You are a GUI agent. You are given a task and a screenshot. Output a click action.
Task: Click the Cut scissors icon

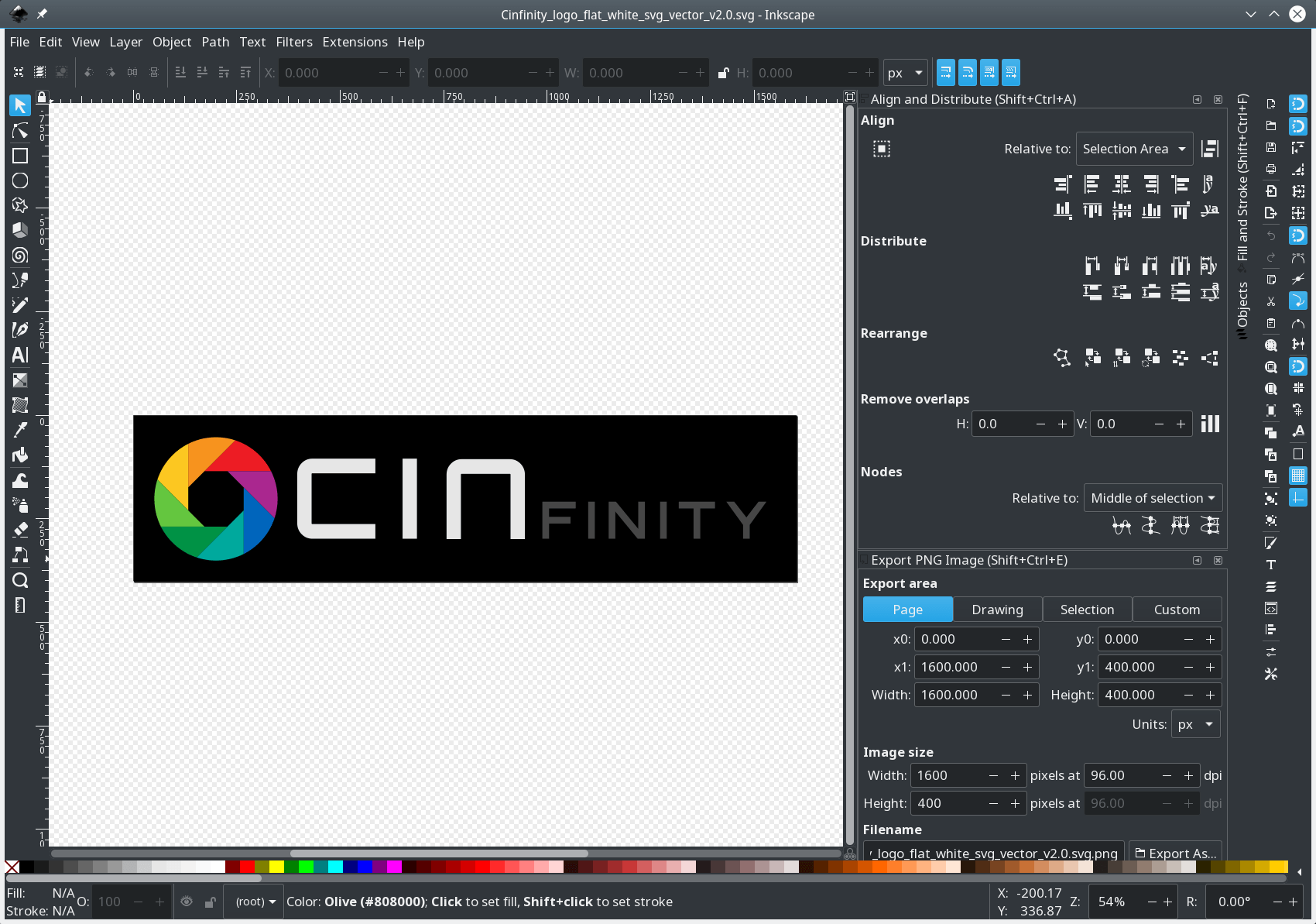[x=1271, y=301]
